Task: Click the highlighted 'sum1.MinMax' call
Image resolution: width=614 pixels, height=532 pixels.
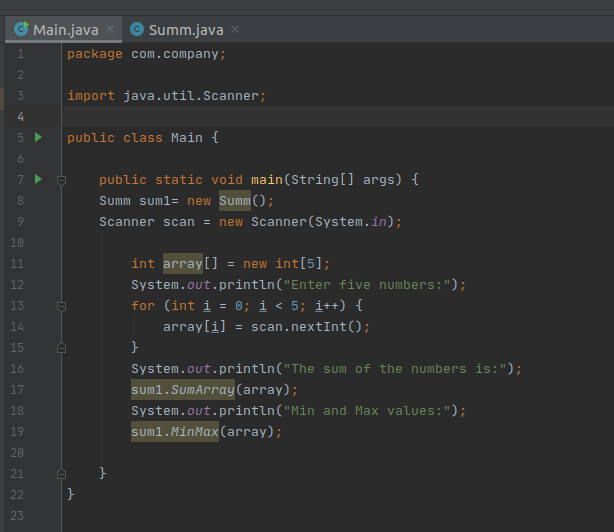Action: (x=175, y=432)
